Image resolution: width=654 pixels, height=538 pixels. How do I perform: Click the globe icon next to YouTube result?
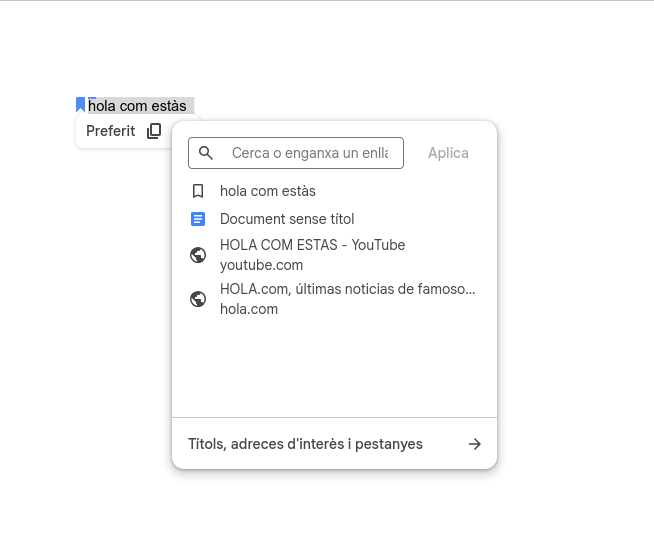point(198,255)
